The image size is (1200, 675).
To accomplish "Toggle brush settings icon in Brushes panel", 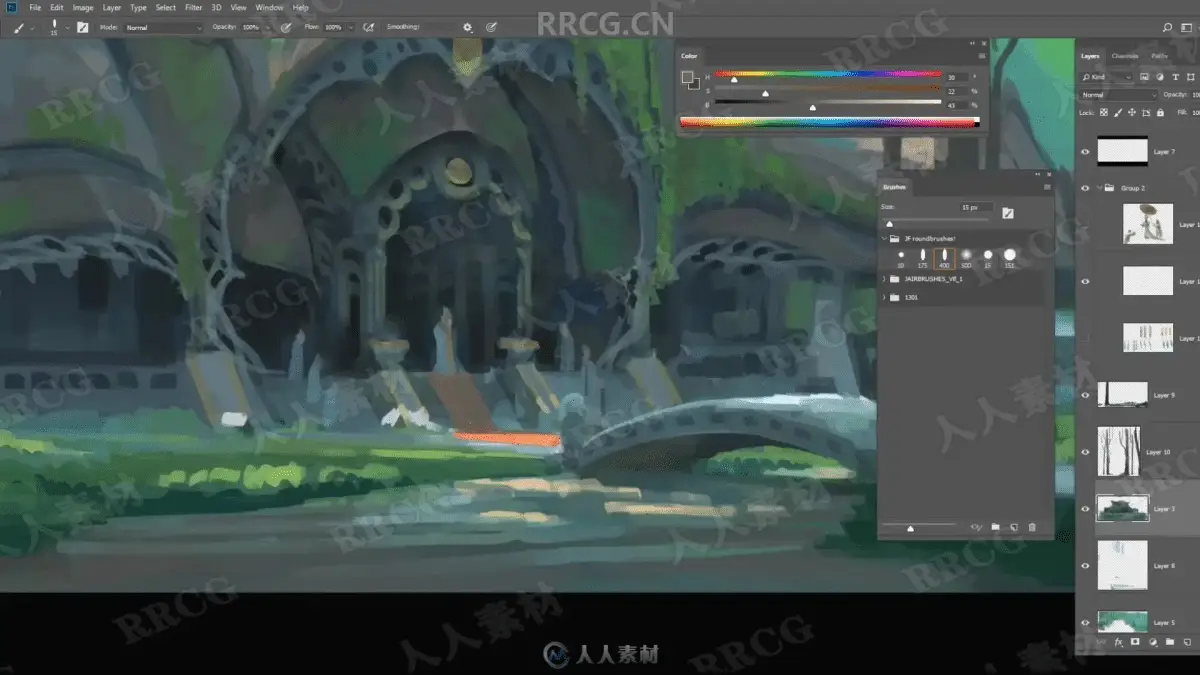I will [x=1008, y=212].
